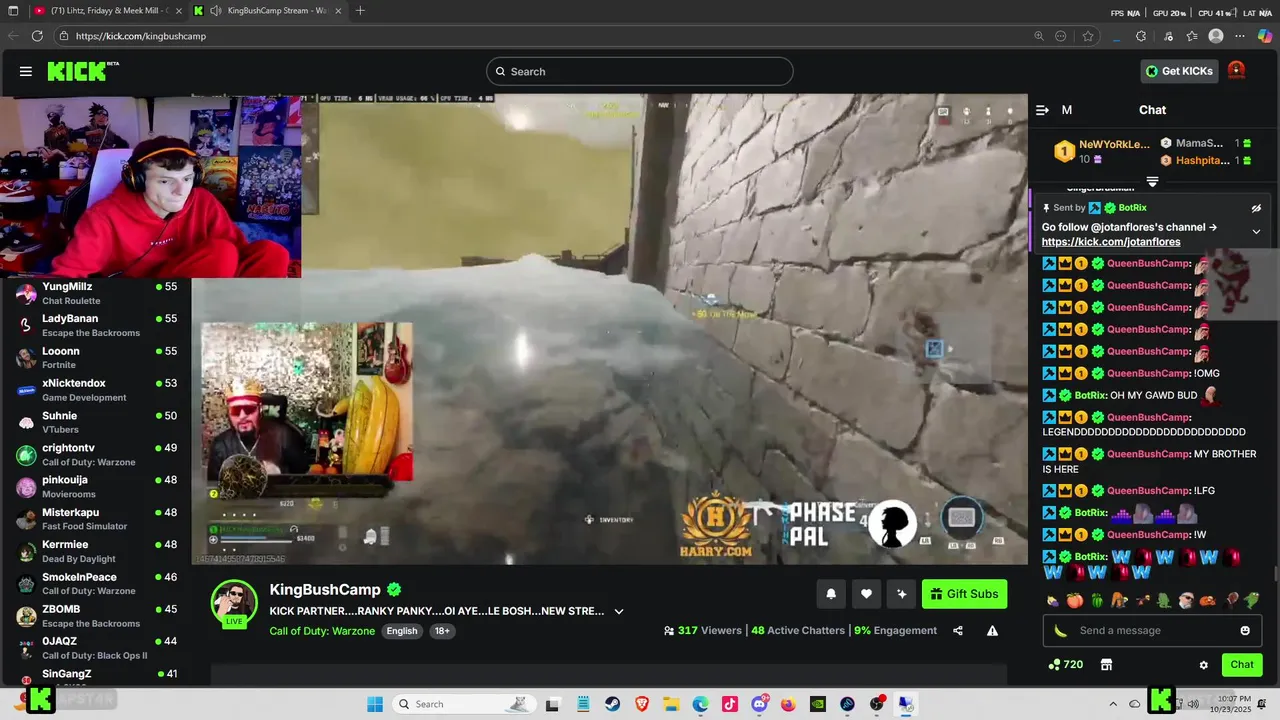Open a new browser tab
Viewport: 1280px width, 720px height.
(360, 11)
